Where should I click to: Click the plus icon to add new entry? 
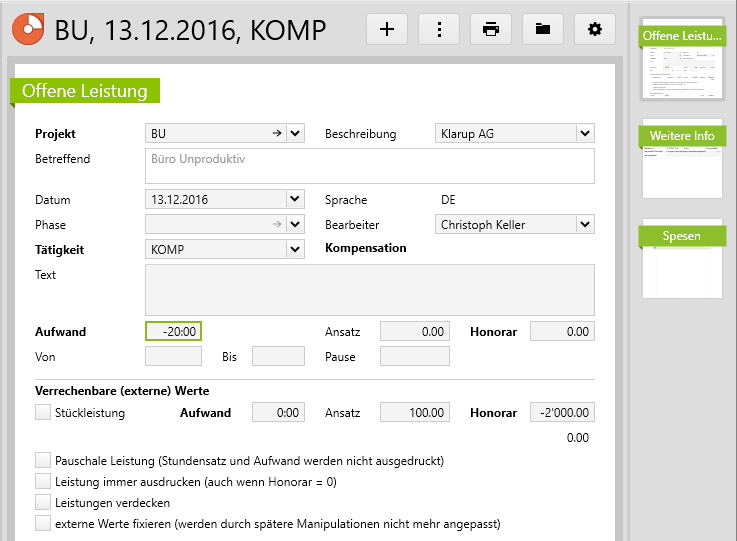[387, 29]
